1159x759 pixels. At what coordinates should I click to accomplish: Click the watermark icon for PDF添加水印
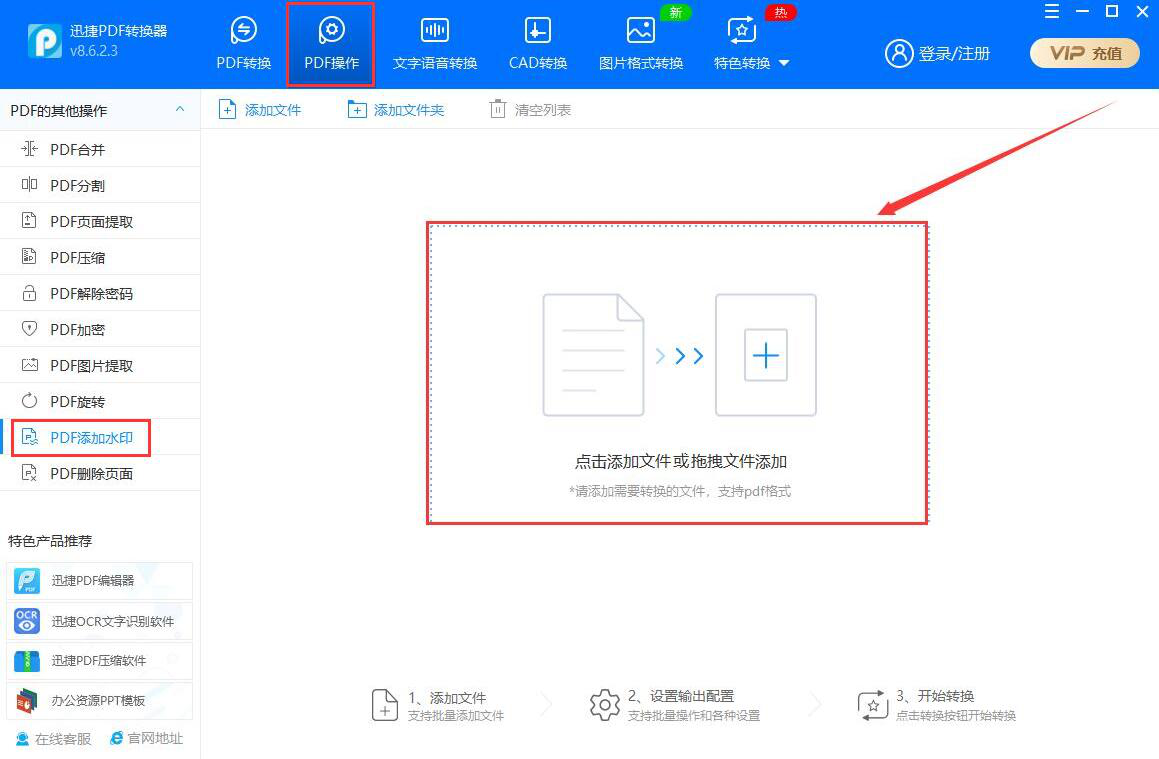[30, 437]
